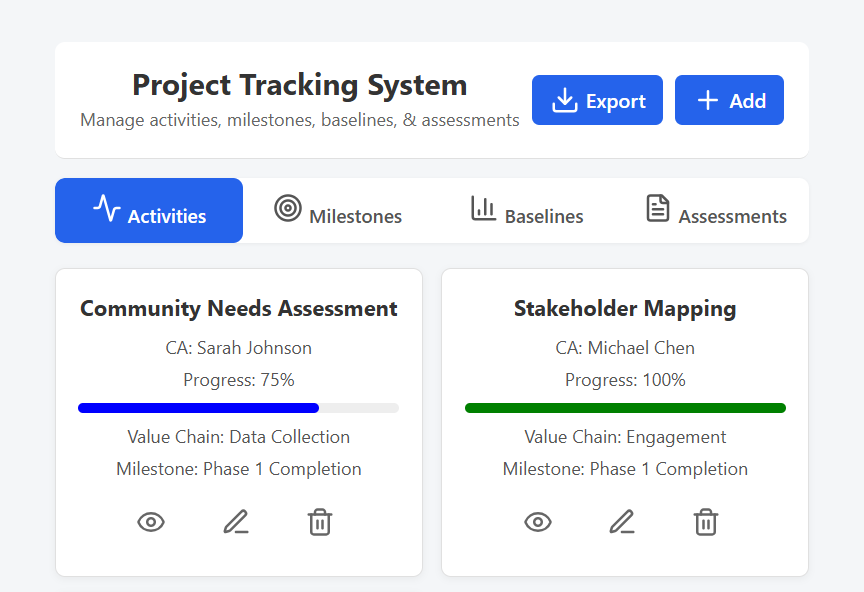Open the Assessments tab
Screen dimensions: 864x592
click(x=714, y=210)
